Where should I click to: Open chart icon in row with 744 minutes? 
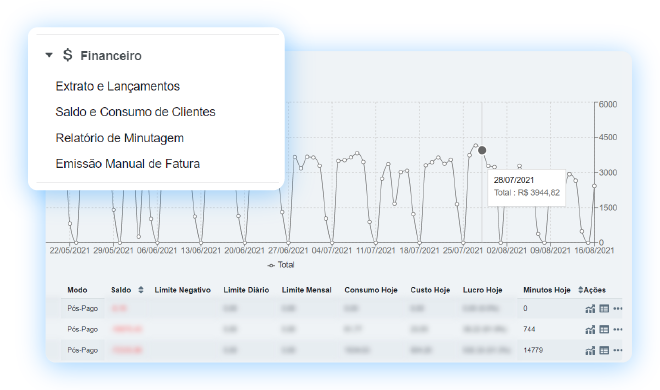[x=590, y=329]
